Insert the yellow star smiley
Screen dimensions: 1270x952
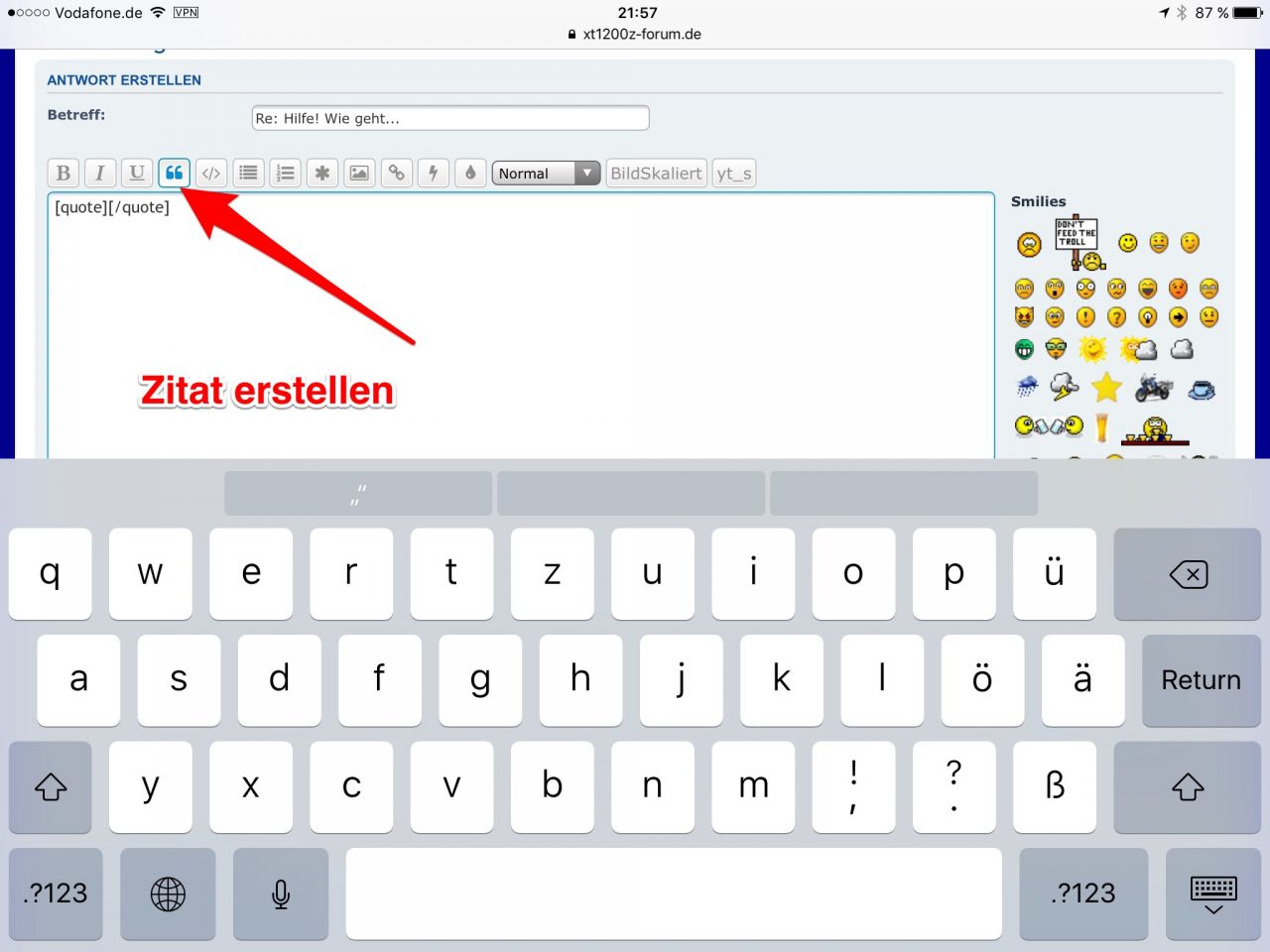coord(1105,388)
